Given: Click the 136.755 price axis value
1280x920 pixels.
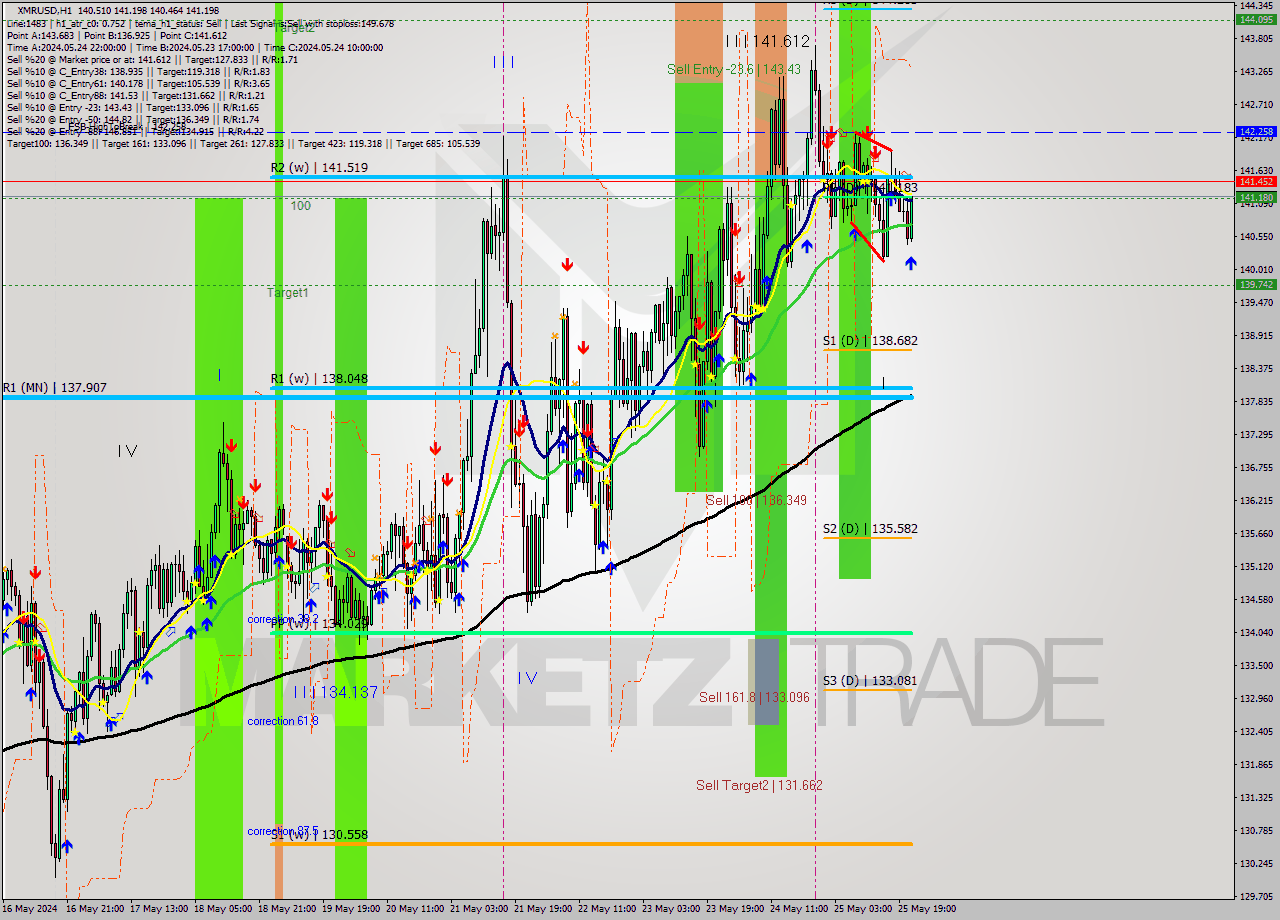Looking at the screenshot, I should pyautogui.click(x=1256, y=467).
